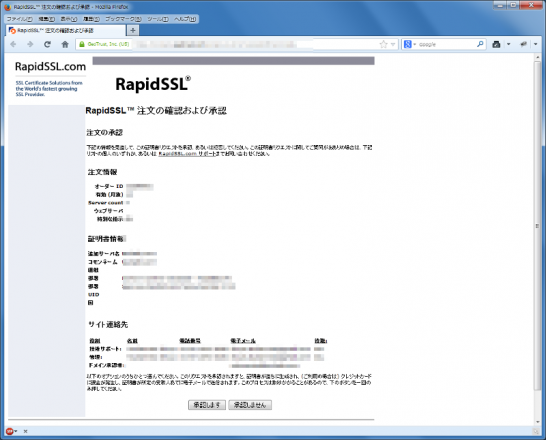Click the dark toolbar extension icon
Image resolution: width=546 pixels, height=440 pixels.
coord(497,44)
